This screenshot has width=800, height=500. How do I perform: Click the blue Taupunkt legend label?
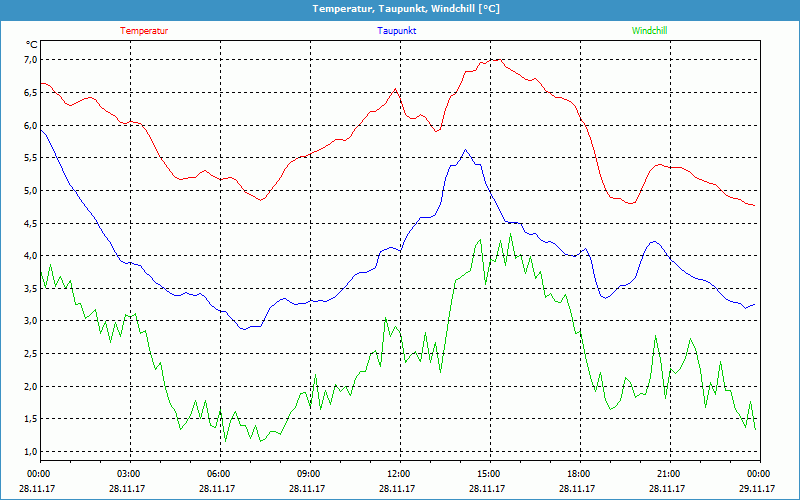point(397,31)
